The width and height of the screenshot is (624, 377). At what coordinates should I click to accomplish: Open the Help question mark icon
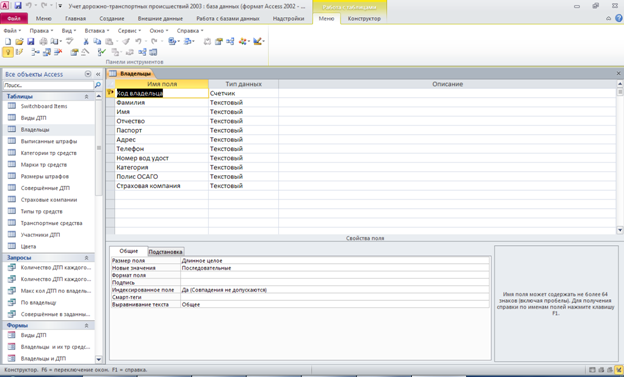(x=618, y=18)
